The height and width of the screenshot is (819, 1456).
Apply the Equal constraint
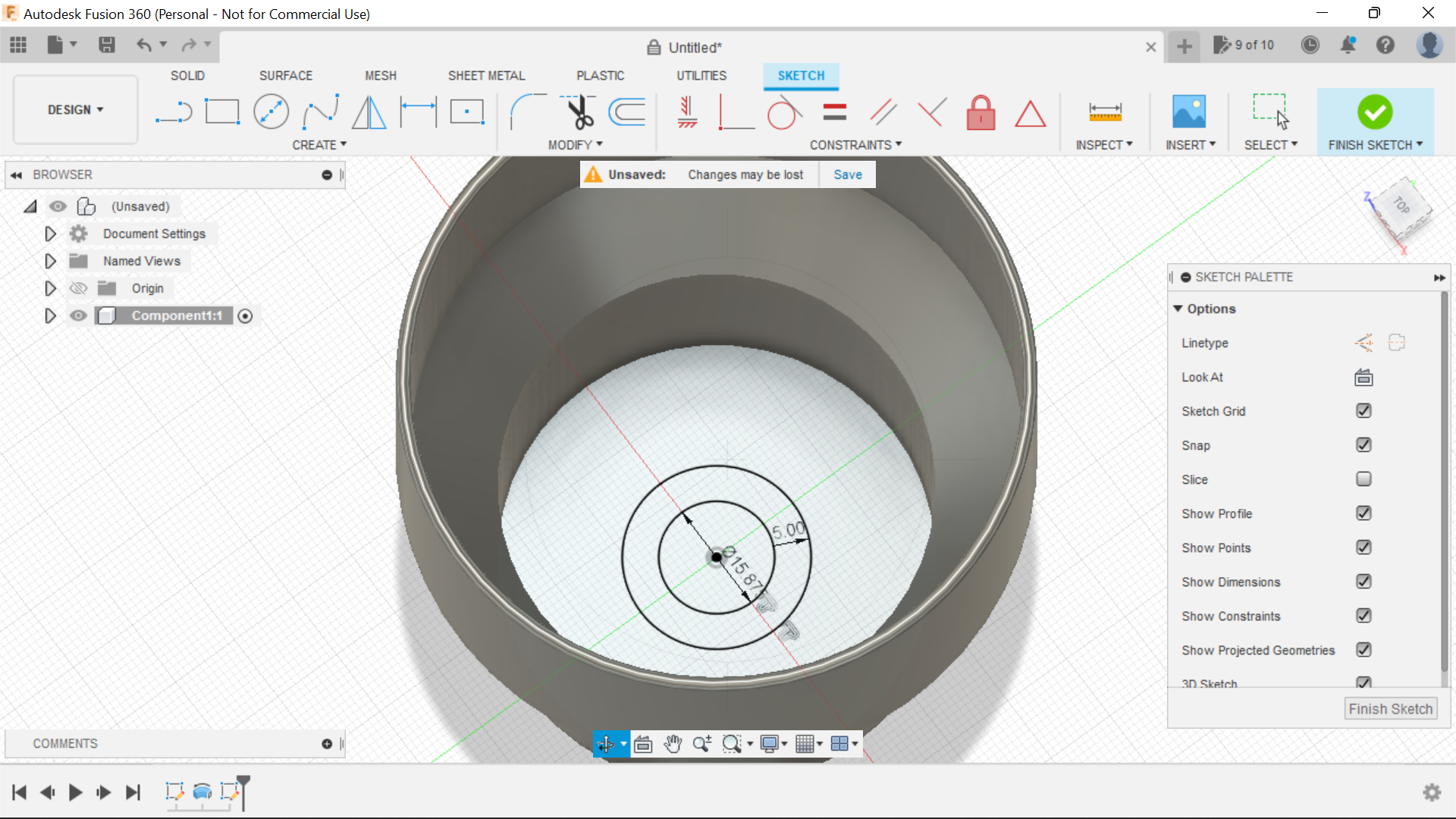[x=834, y=111]
